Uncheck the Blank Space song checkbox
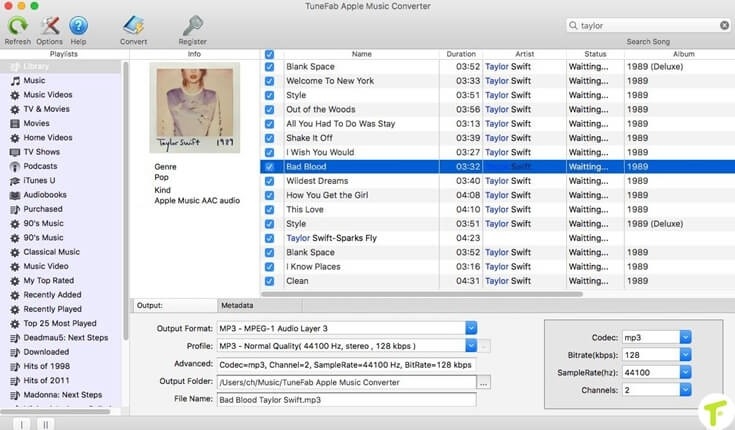This screenshot has width=735, height=430. (x=269, y=67)
